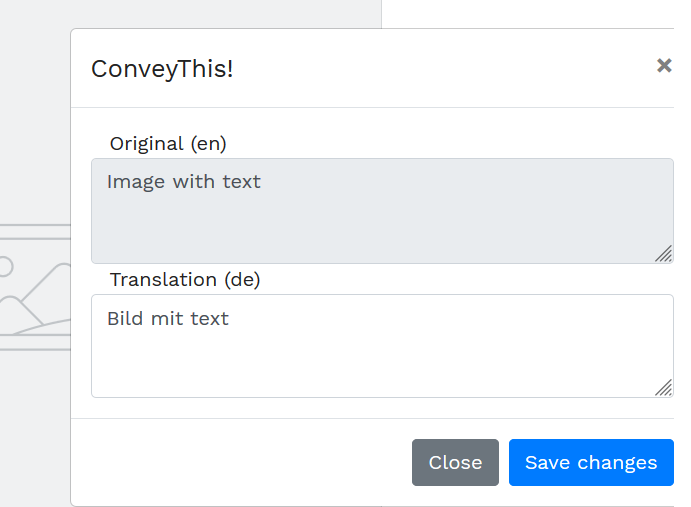Focus the Translation (de) text area
Image resolution: width=691 pixels, height=507 pixels.
[382, 346]
